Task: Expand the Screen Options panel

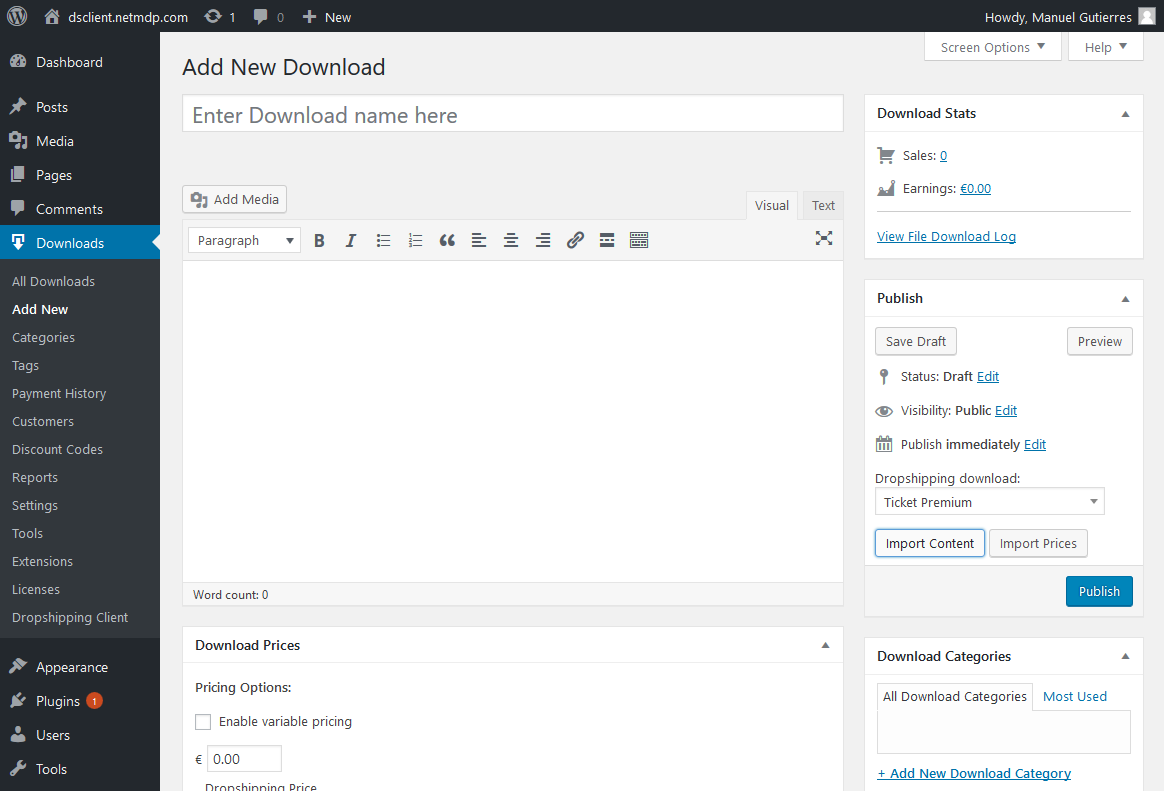Action: click(x=993, y=47)
